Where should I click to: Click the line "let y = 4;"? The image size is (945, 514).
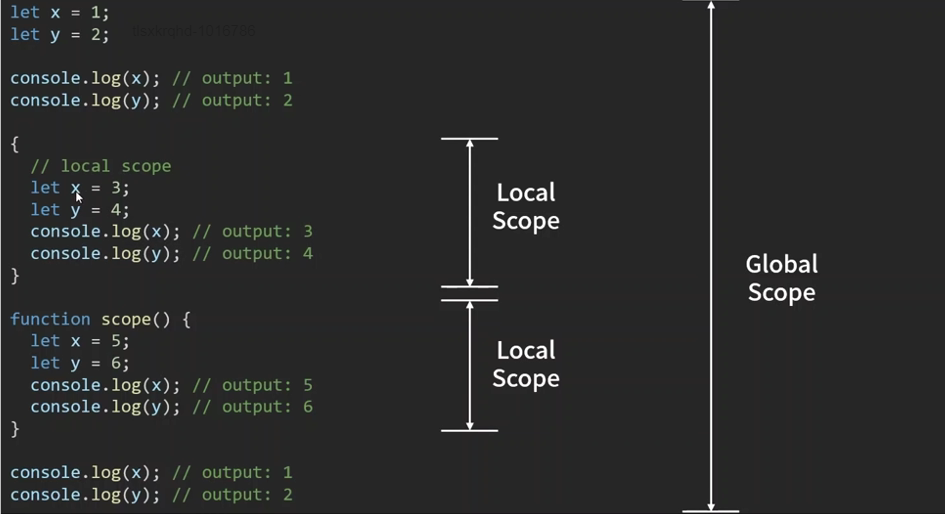[80, 210]
